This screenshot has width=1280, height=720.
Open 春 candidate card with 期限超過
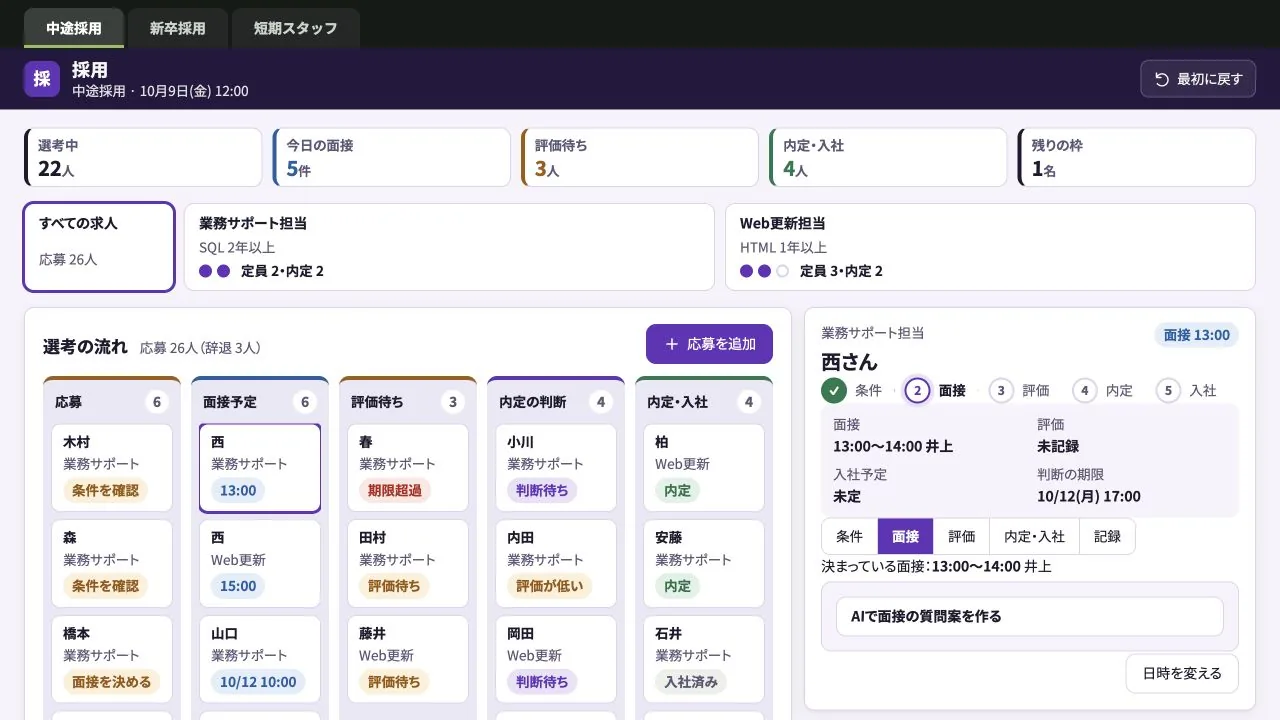coord(408,468)
